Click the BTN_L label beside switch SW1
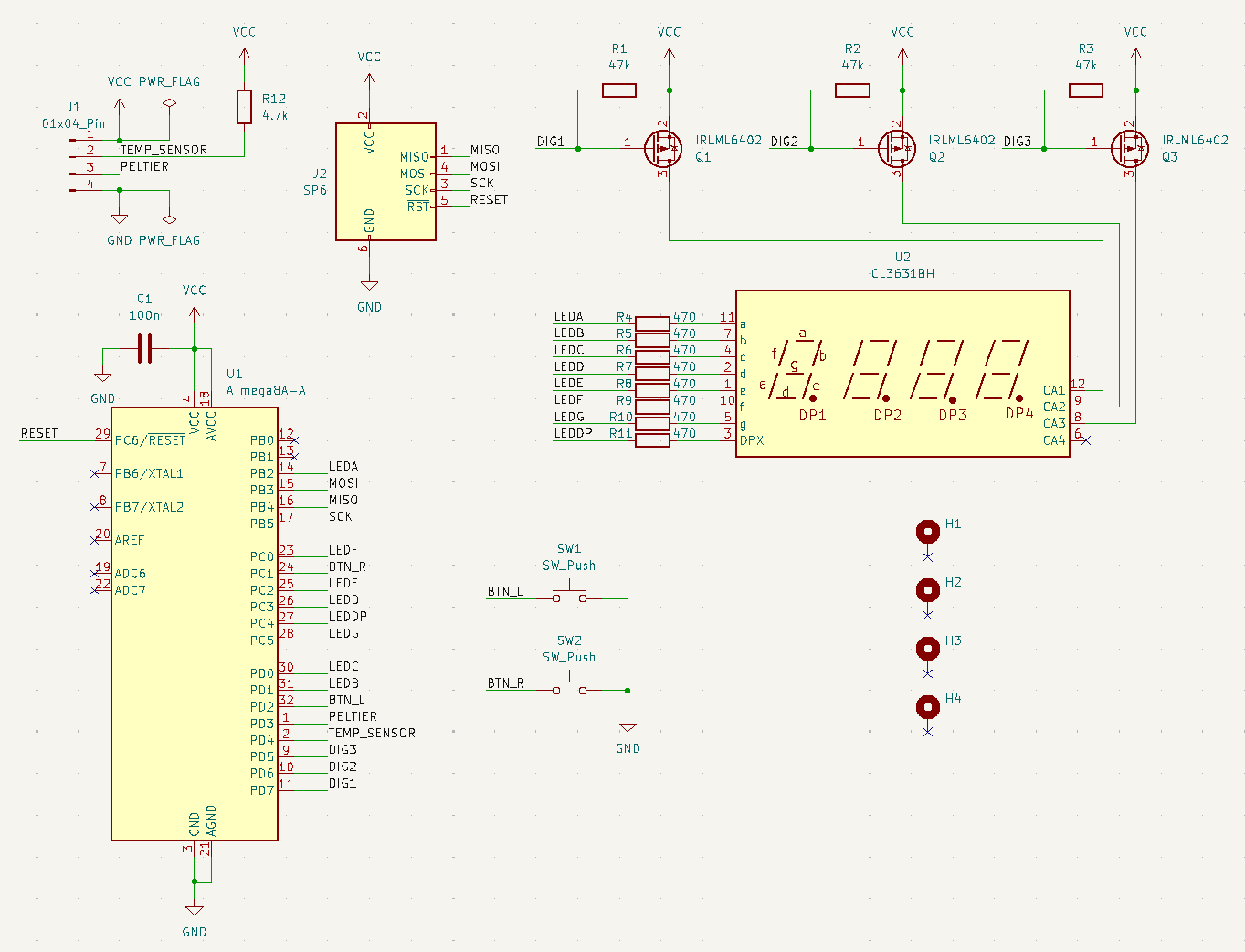 click(505, 591)
